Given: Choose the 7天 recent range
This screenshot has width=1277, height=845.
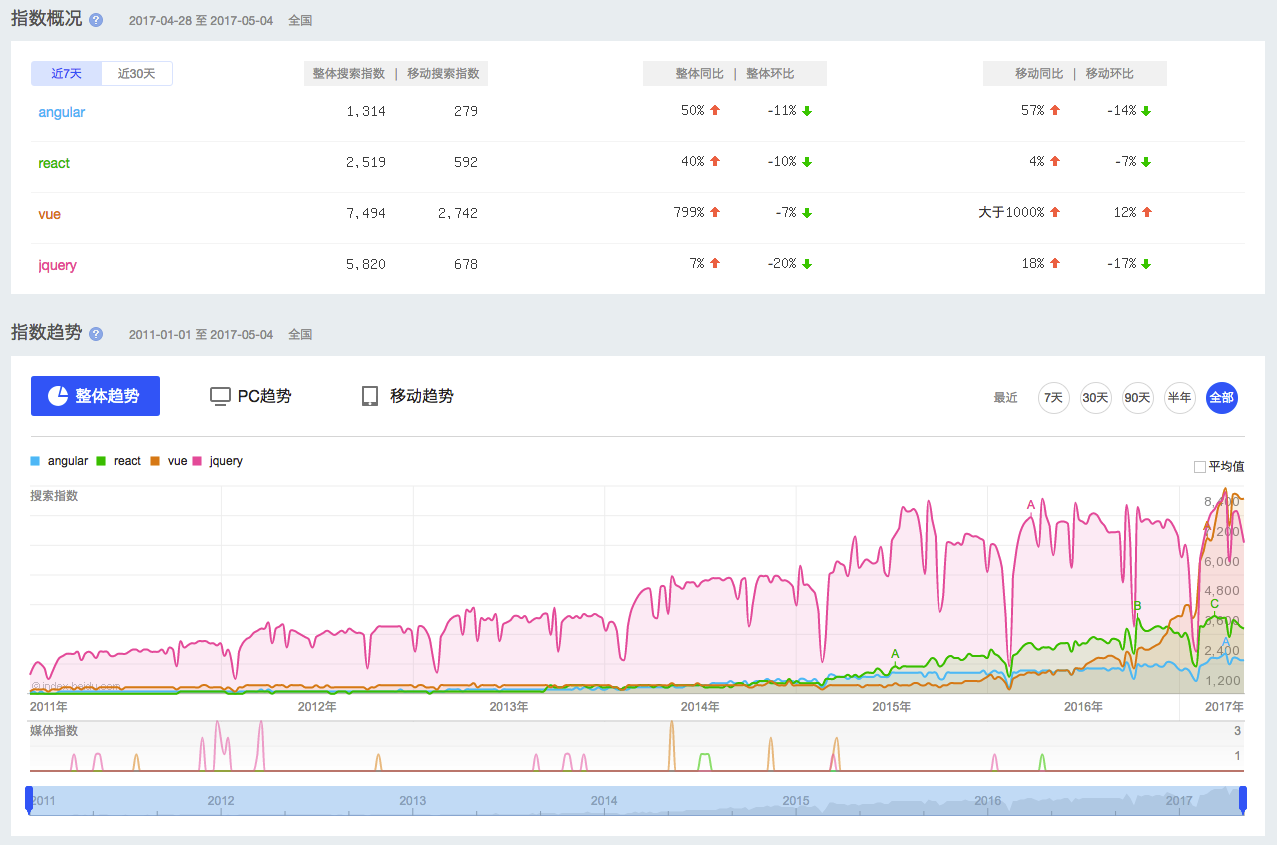Looking at the screenshot, I should (x=1054, y=397).
